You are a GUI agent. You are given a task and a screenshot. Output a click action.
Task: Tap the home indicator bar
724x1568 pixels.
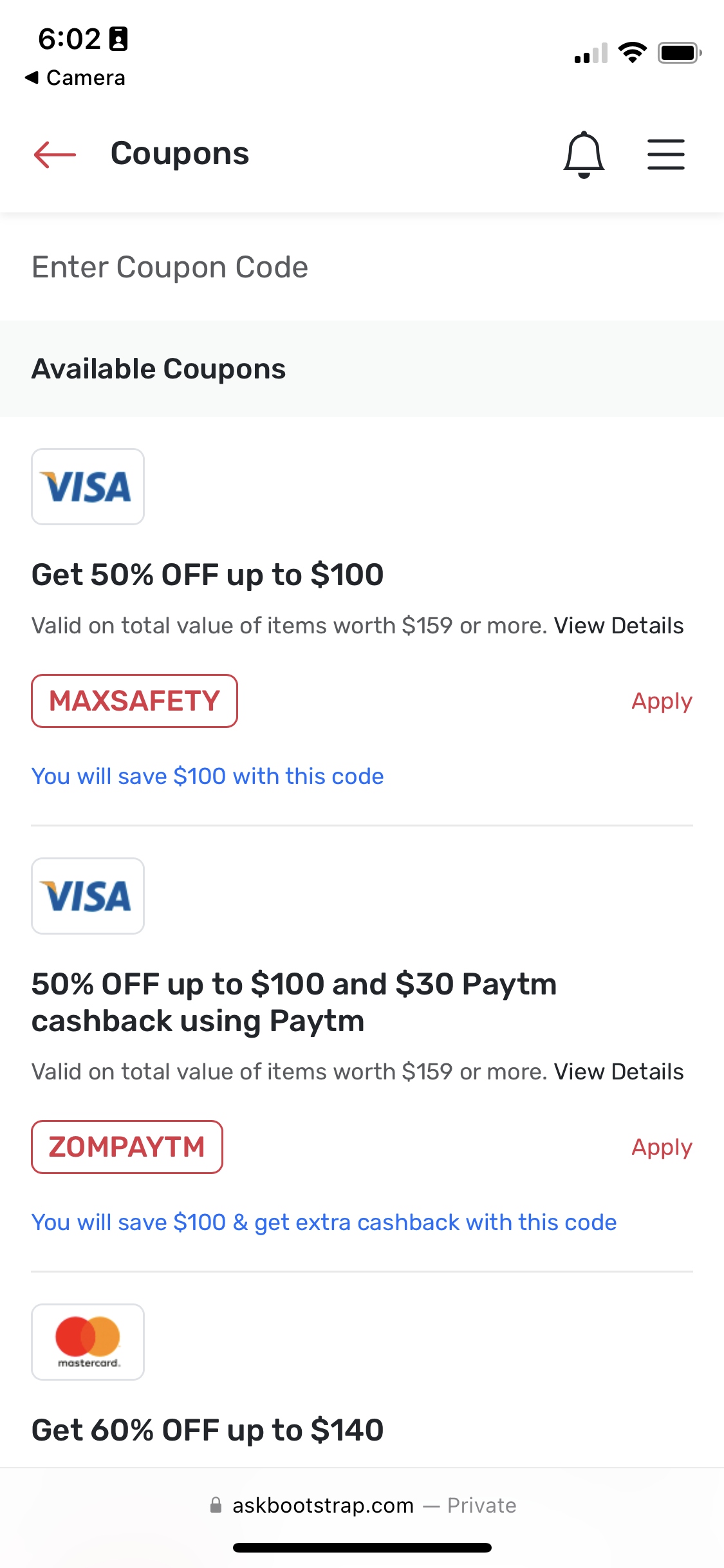(362, 1547)
